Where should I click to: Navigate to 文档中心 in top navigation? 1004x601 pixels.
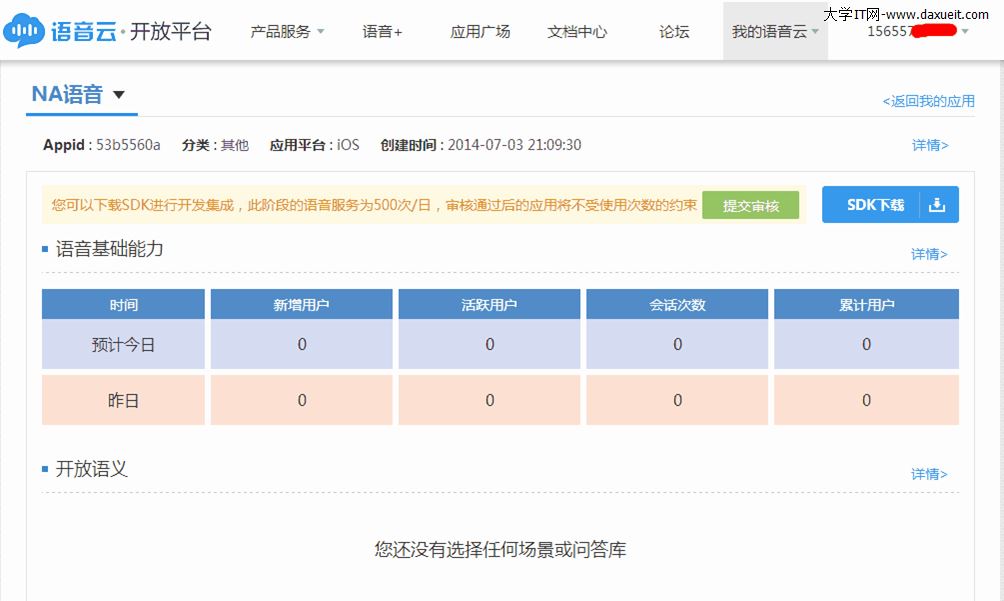[577, 31]
